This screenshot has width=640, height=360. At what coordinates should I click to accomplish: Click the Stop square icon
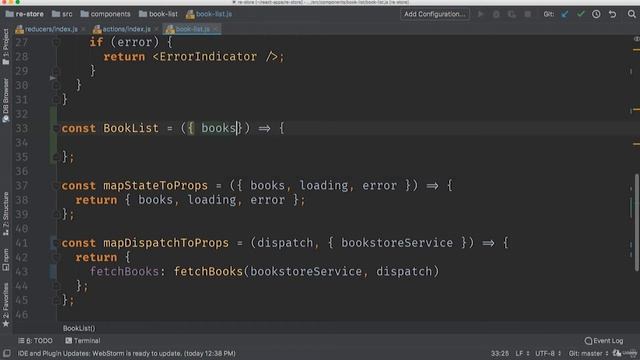(x=527, y=14)
